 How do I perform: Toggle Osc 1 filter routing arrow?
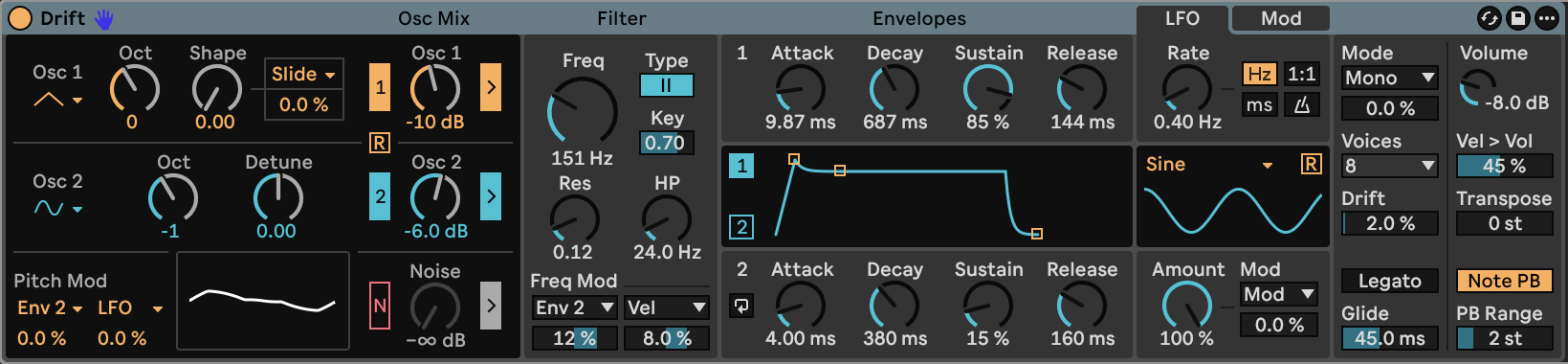point(491,87)
